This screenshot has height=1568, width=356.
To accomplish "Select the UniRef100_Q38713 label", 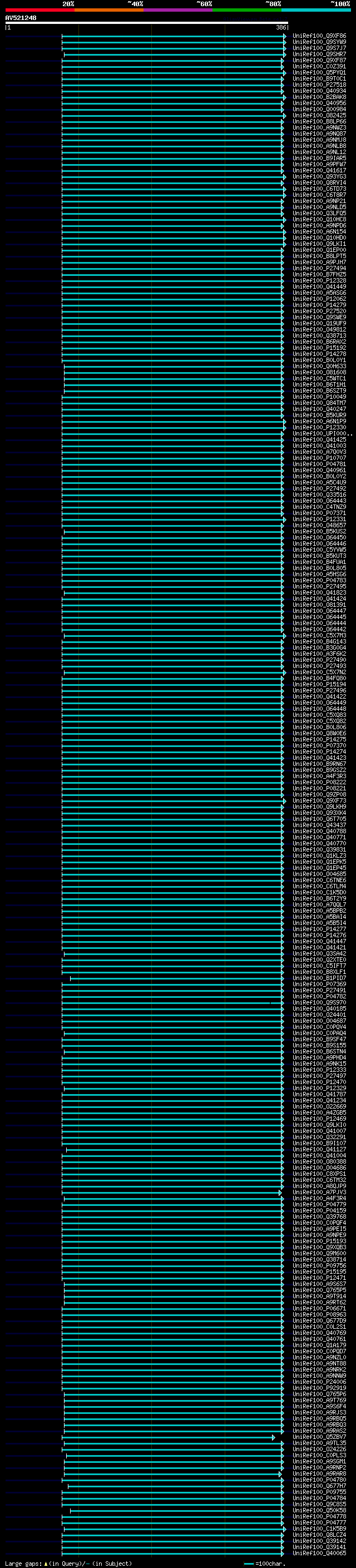I will [319, 335].
